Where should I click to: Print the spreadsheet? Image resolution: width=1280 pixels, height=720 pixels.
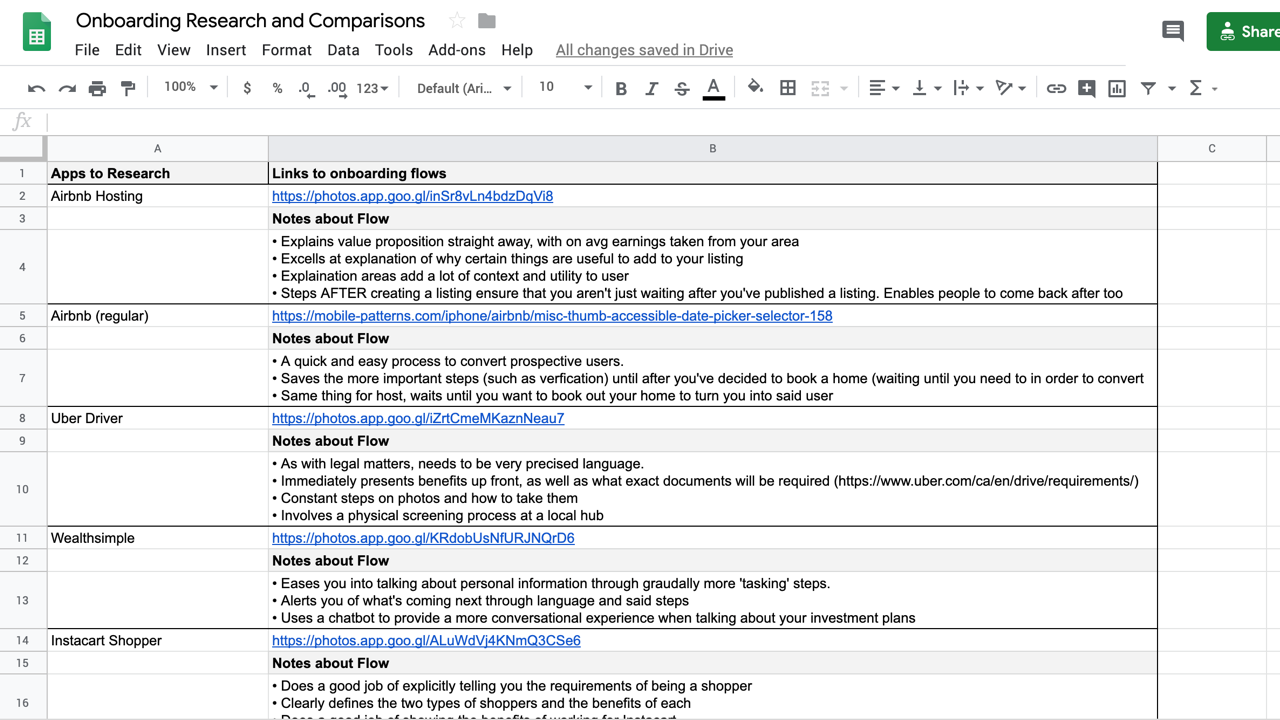(x=97, y=89)
